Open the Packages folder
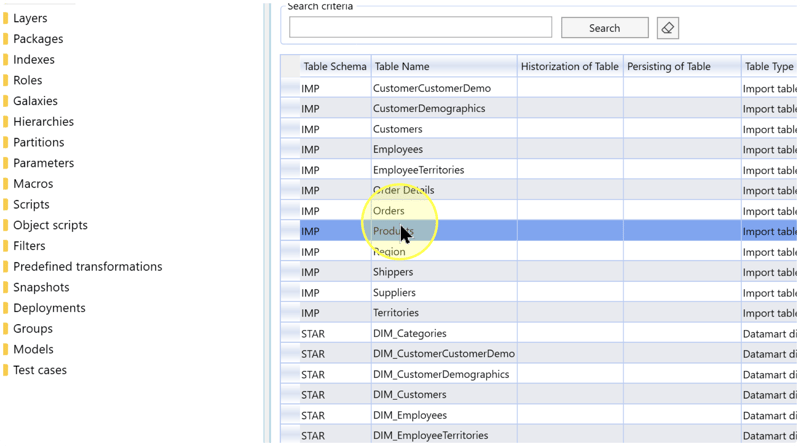The image size is (800, 446). (38, 39)
